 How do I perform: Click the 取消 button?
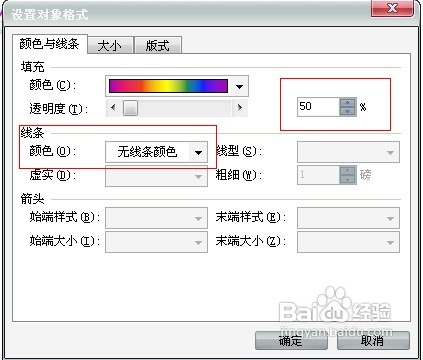click(x=373, y=341)
